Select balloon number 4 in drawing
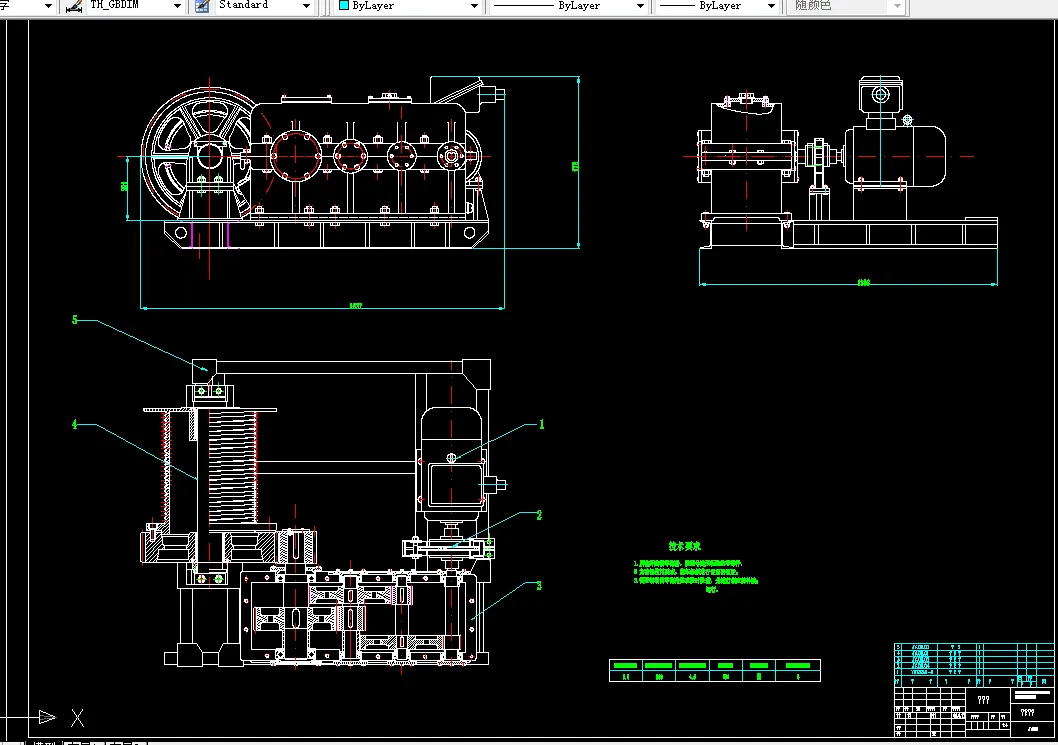Viewport: 1058px width, 745px height. (75, 424)
